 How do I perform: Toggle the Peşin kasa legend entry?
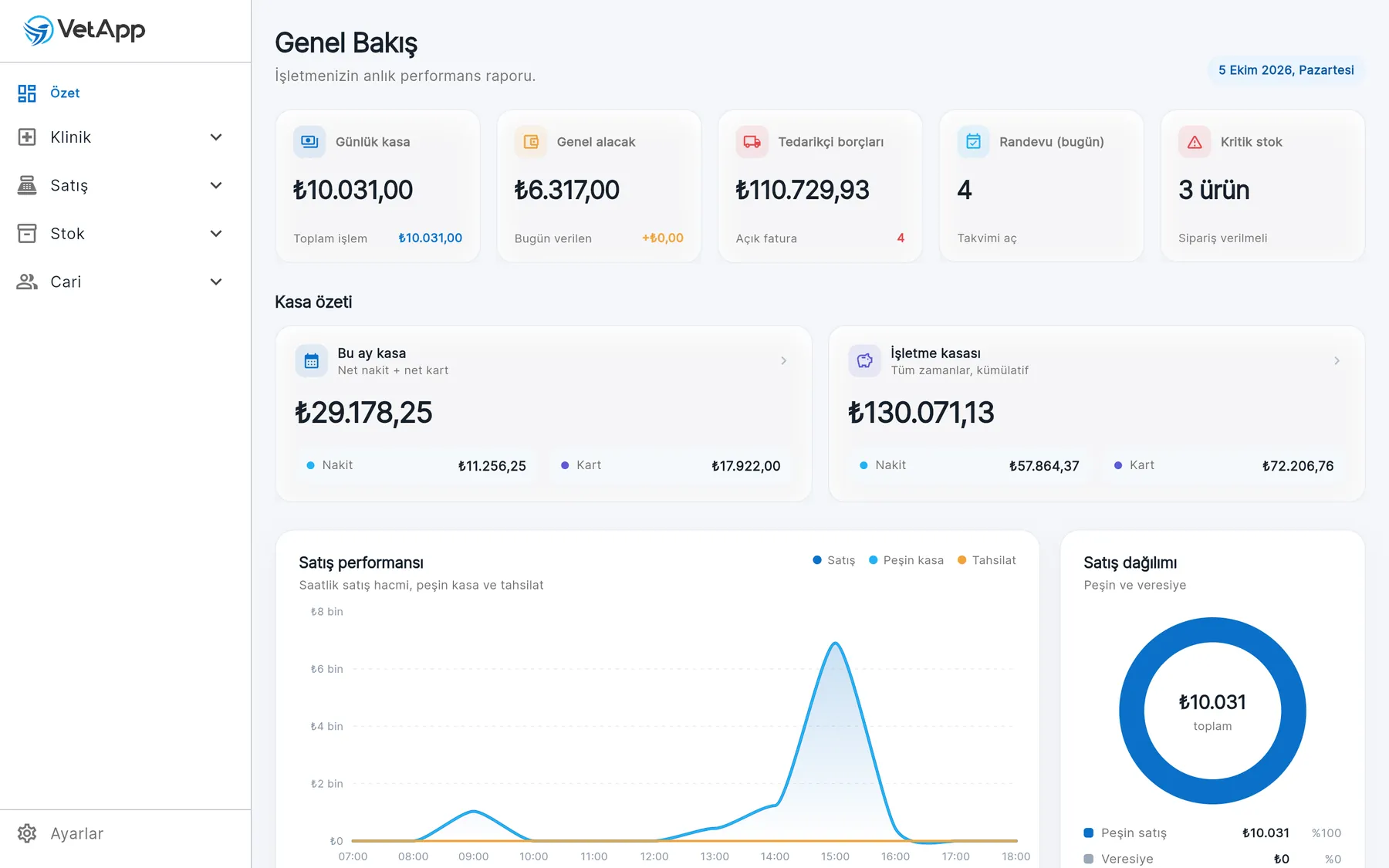coord(906,560)
